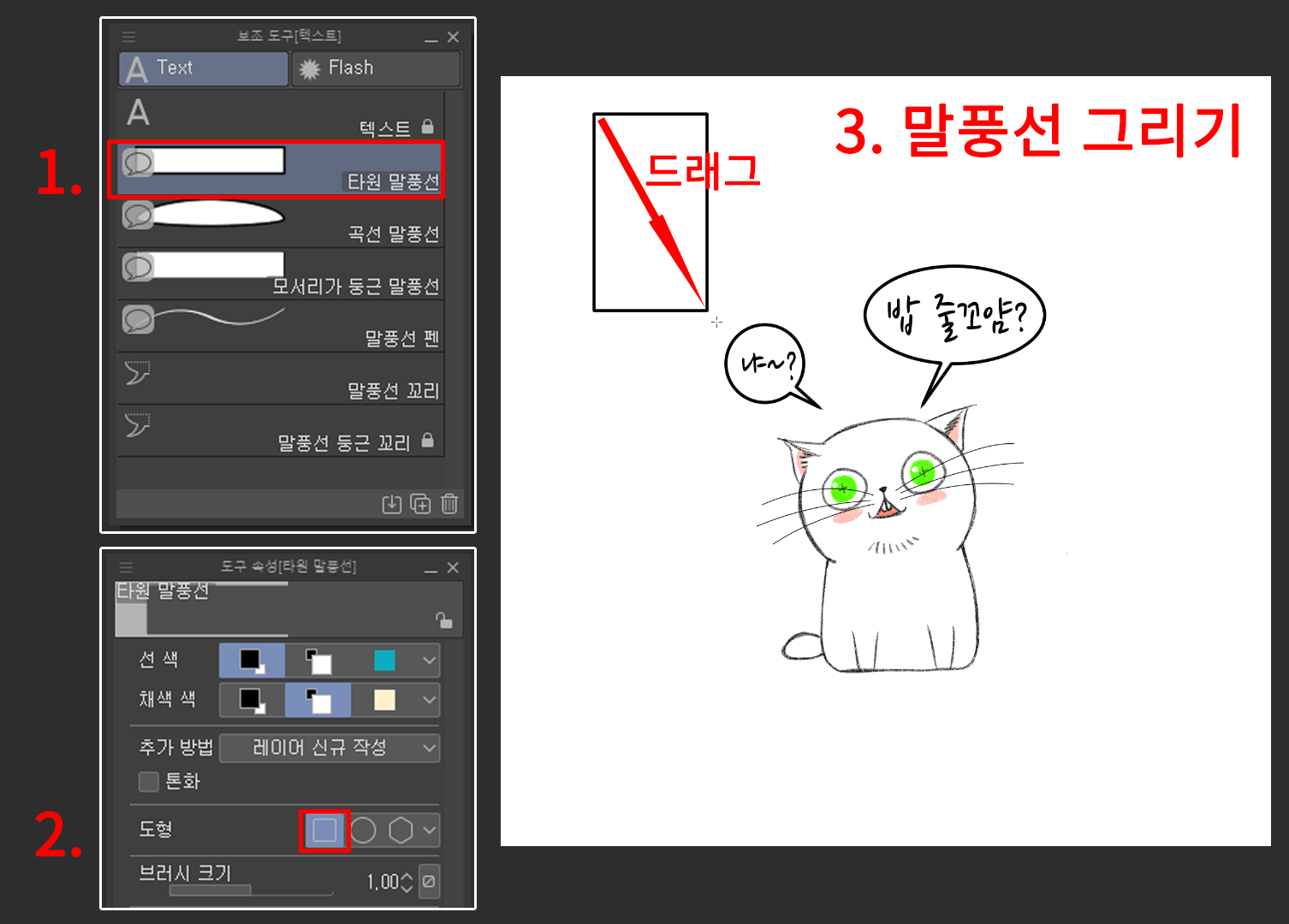Choose the cyan user color for 선 색

point(384,660)
